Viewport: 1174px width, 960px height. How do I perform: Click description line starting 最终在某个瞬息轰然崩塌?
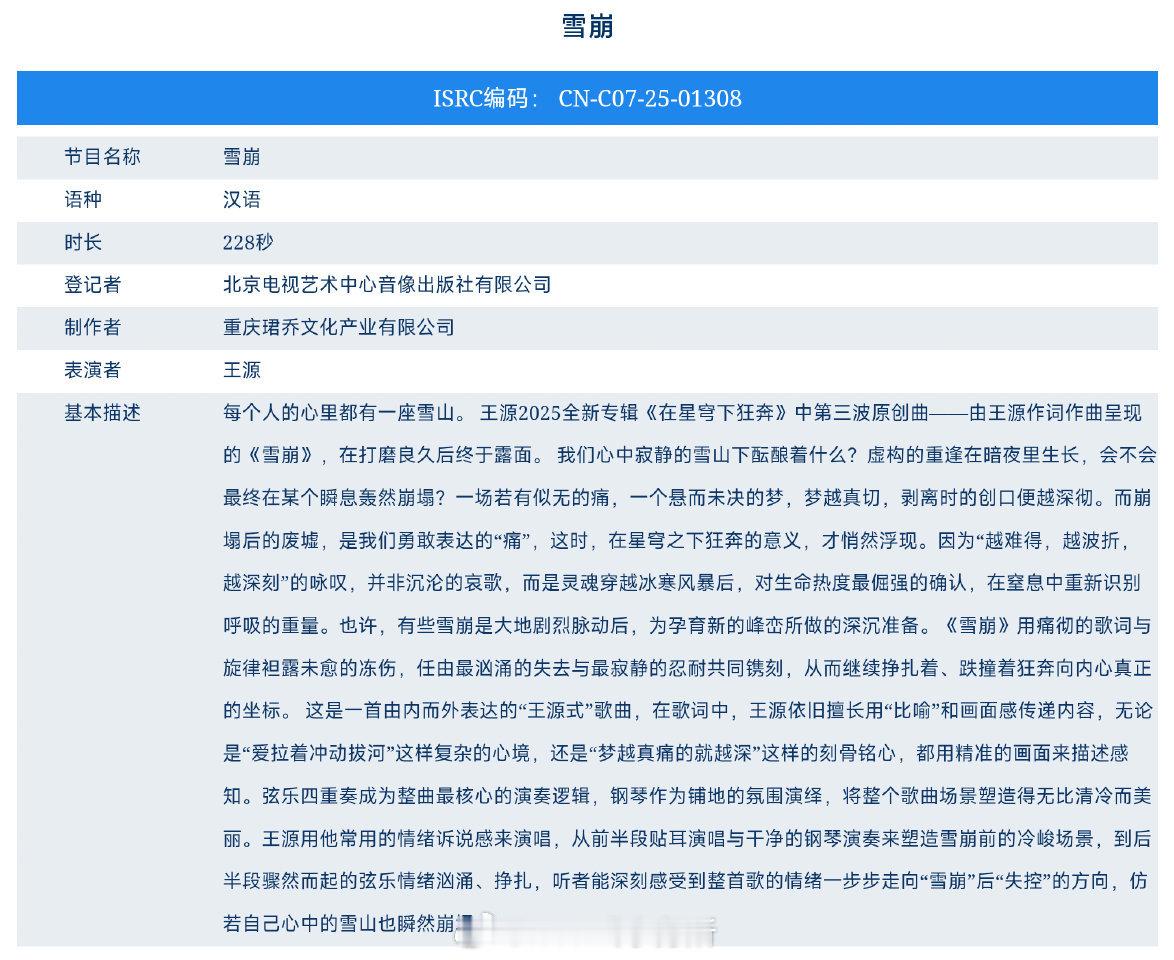687,497
